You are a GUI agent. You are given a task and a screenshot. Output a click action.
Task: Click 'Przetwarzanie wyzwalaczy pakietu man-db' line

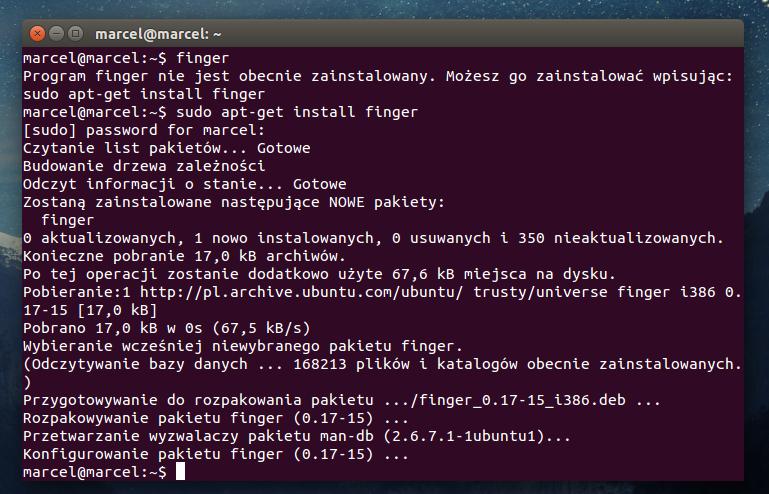tap(297, 436)
